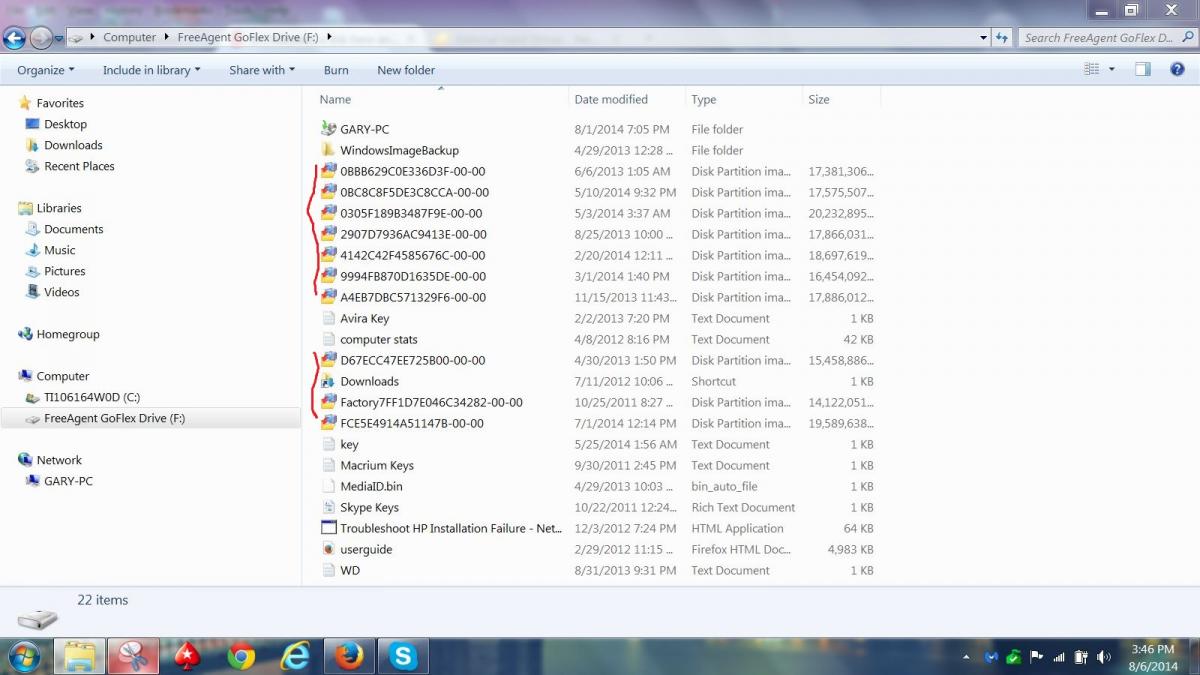The height and width of the screenshot is (675, 1200).
Task: Click the Forward navigation arrow
Action: click(42, 38)
